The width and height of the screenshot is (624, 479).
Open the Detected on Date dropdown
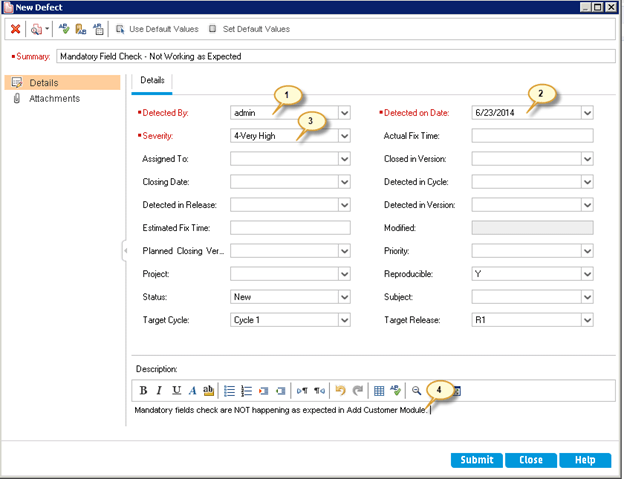(587, 112)
